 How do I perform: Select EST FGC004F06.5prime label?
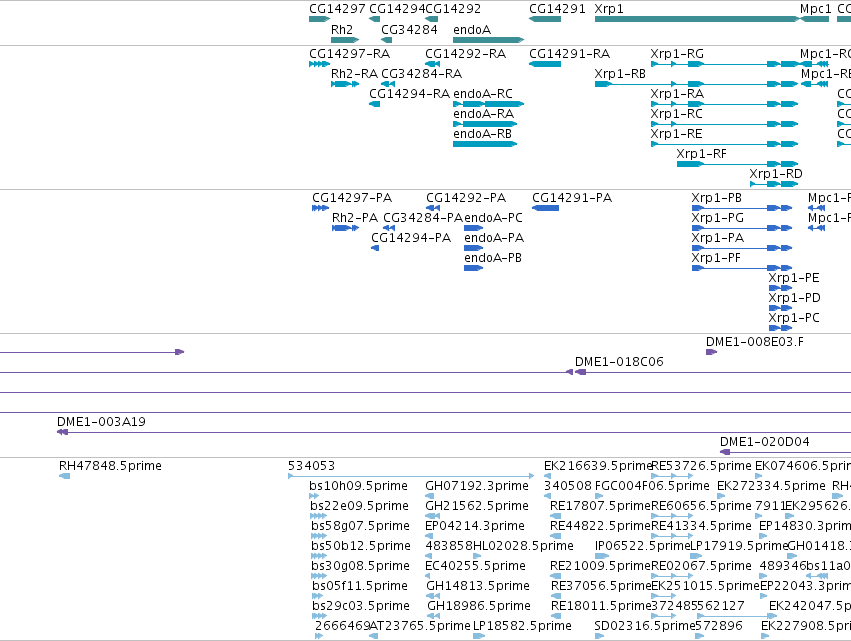point(652,486)
